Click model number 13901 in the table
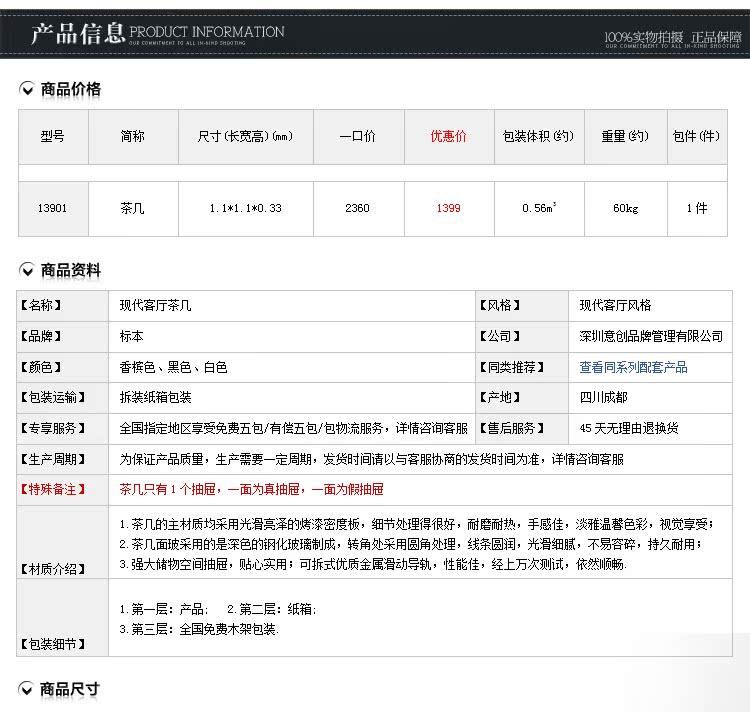750x712 pixels. [x=52, y=208]
